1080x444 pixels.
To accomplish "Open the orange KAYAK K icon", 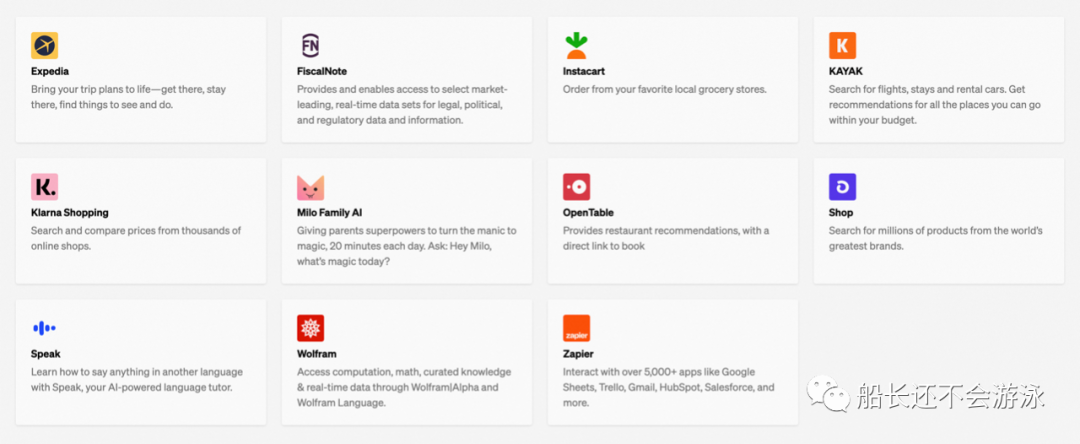I will (x=842, y=45).
